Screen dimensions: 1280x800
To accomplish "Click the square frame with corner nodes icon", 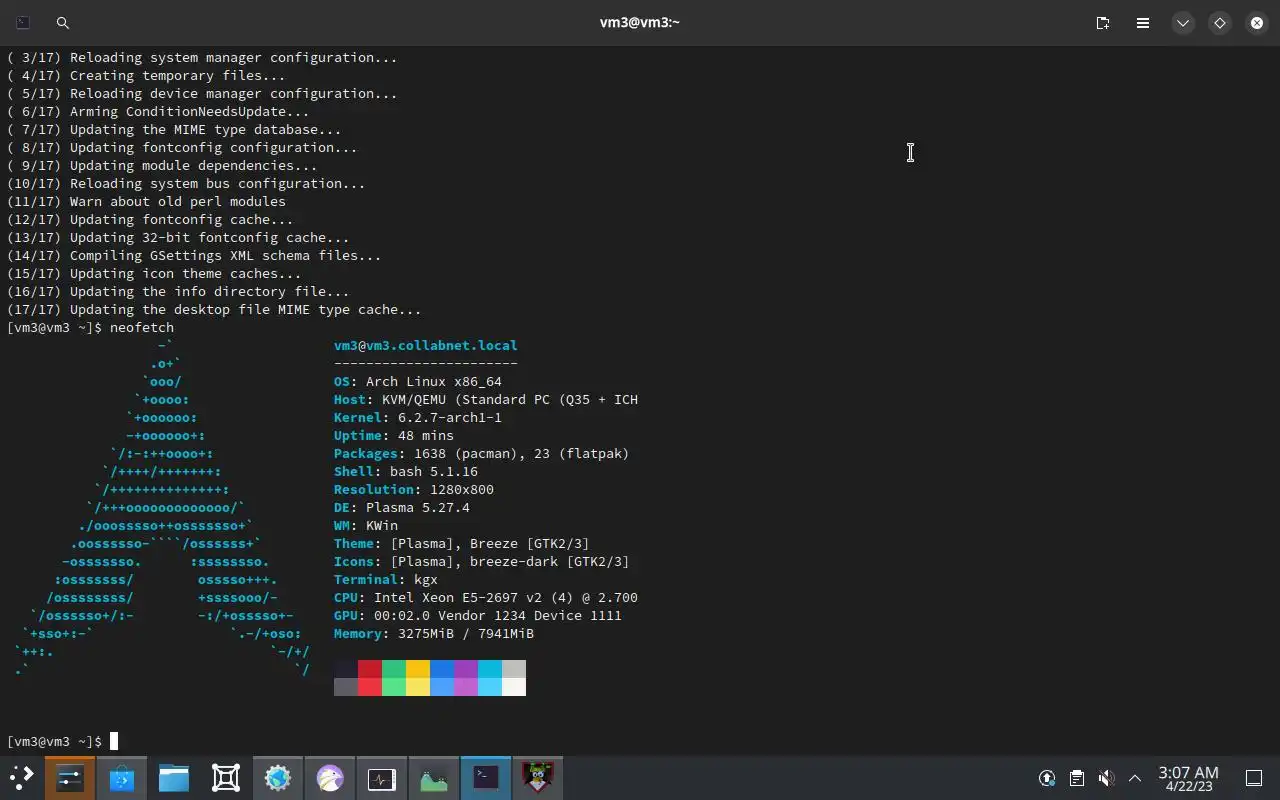I will [x=226, y=778].
